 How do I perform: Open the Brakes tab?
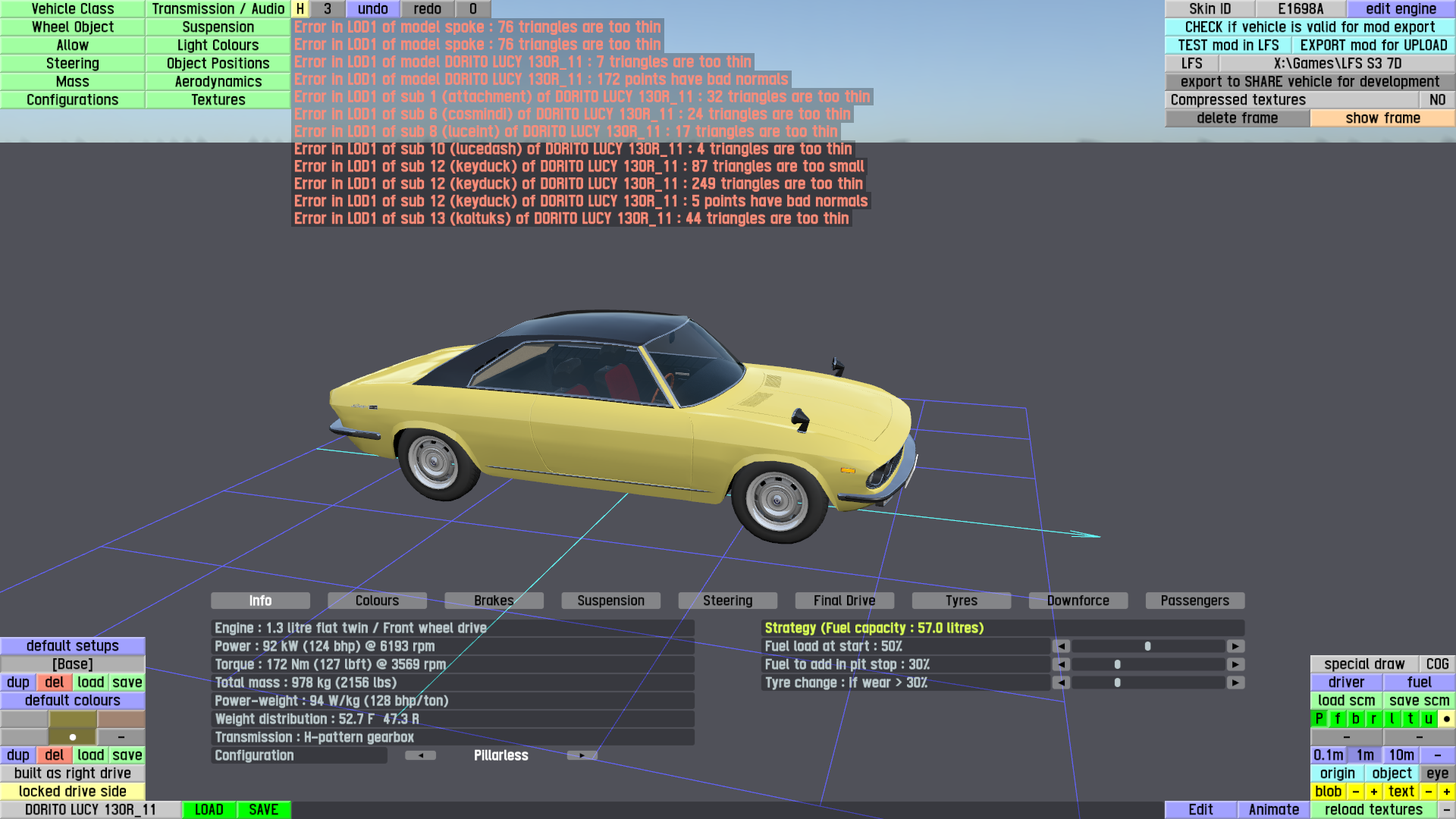point(494,601)
